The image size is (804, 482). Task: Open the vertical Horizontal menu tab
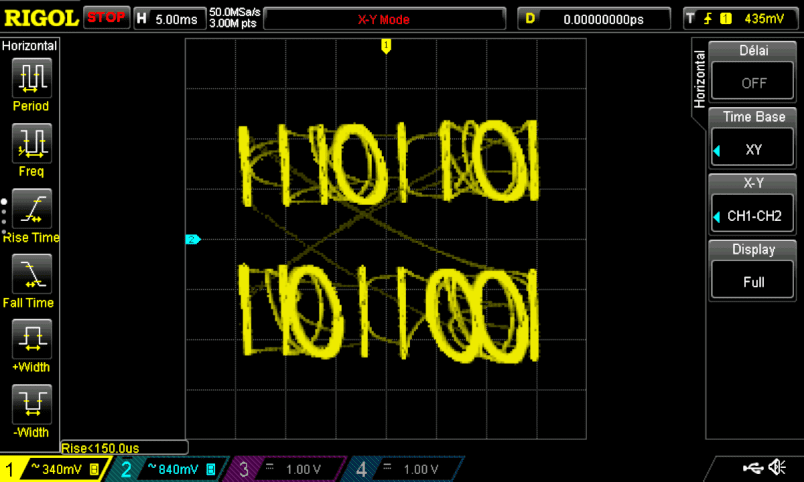(699, 79)
